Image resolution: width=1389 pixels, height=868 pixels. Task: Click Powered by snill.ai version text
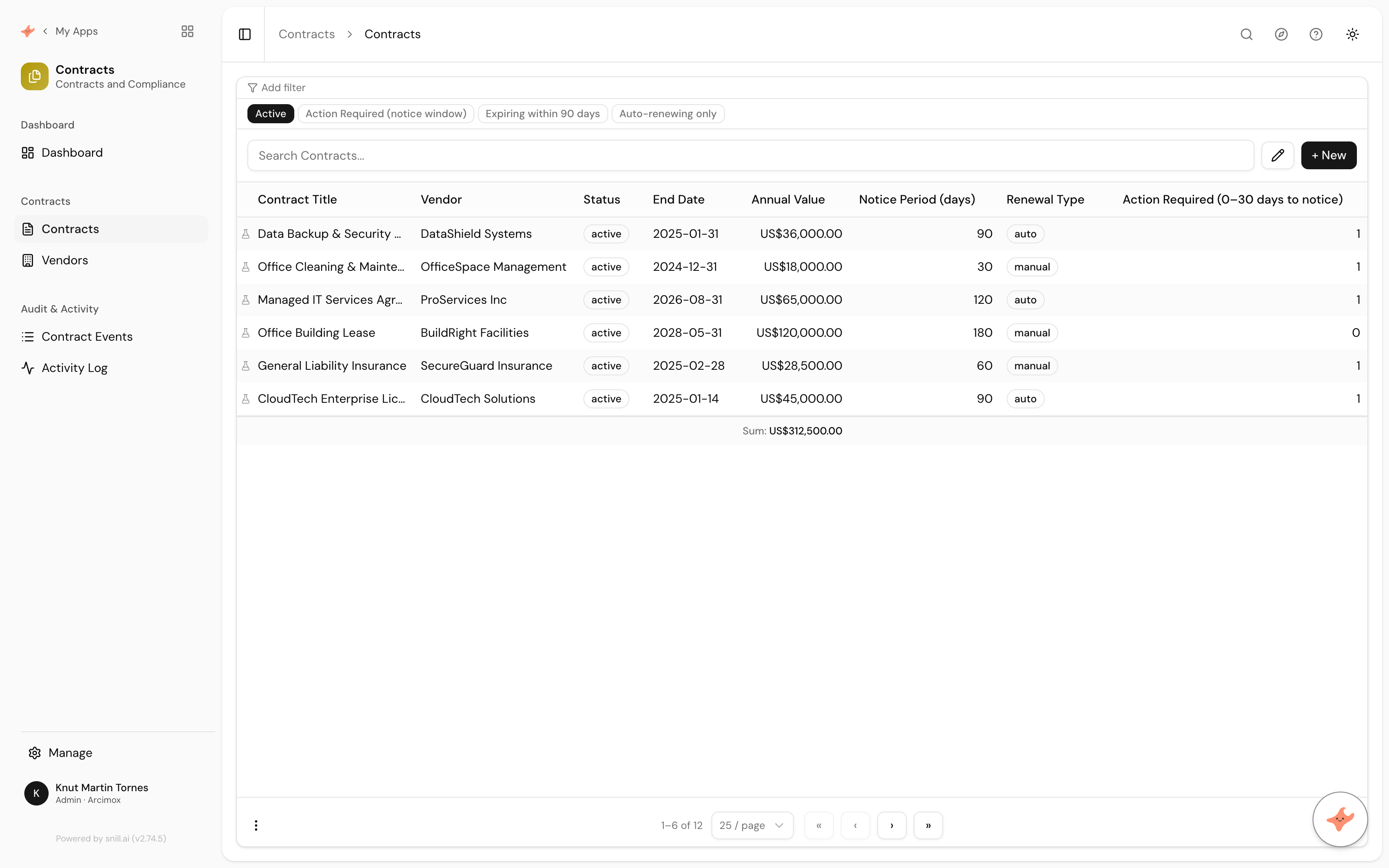(111, 839)
